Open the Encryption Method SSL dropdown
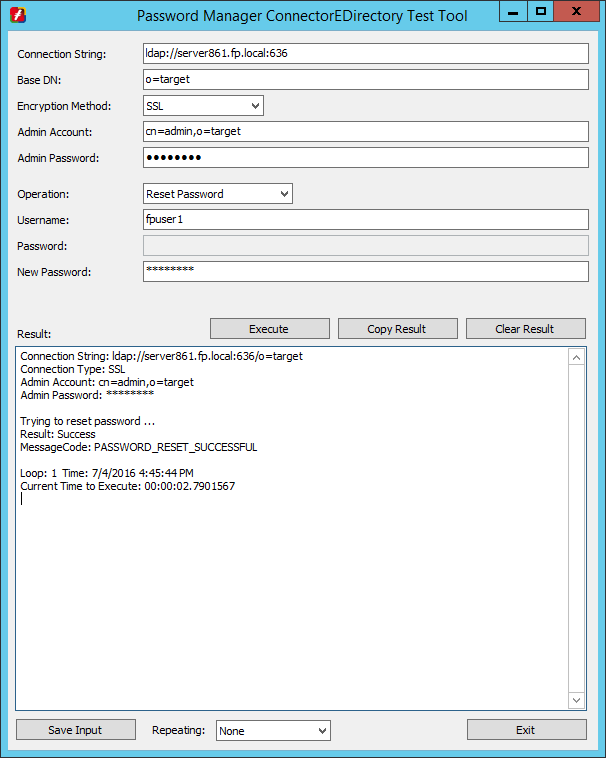This screenshot has width=606, height=758. click(203, 105)
